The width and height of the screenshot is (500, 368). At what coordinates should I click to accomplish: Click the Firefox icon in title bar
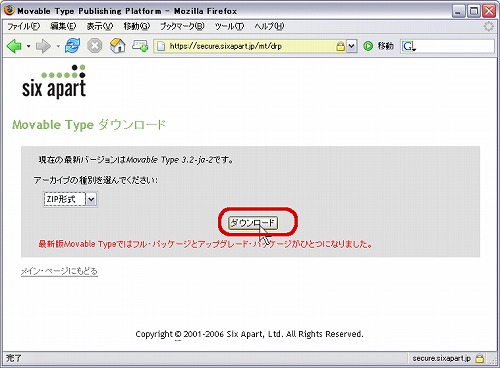9,10
